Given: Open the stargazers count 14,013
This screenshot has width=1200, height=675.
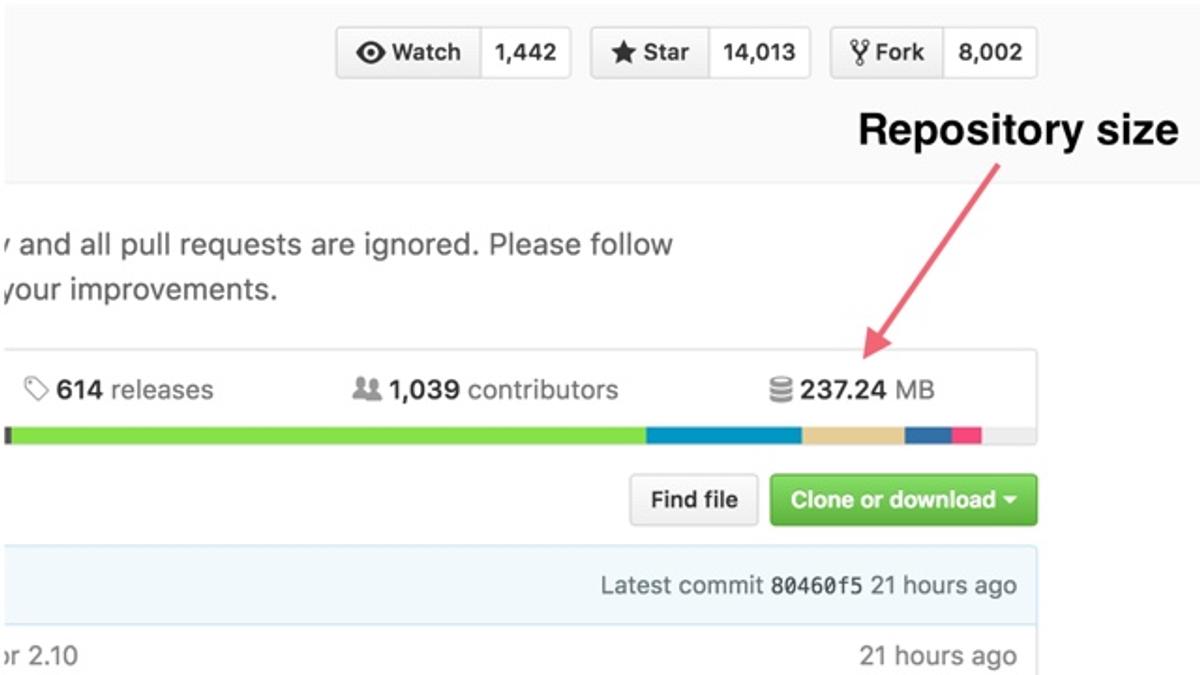Looking at the screenshot, I should coord(757,53).
